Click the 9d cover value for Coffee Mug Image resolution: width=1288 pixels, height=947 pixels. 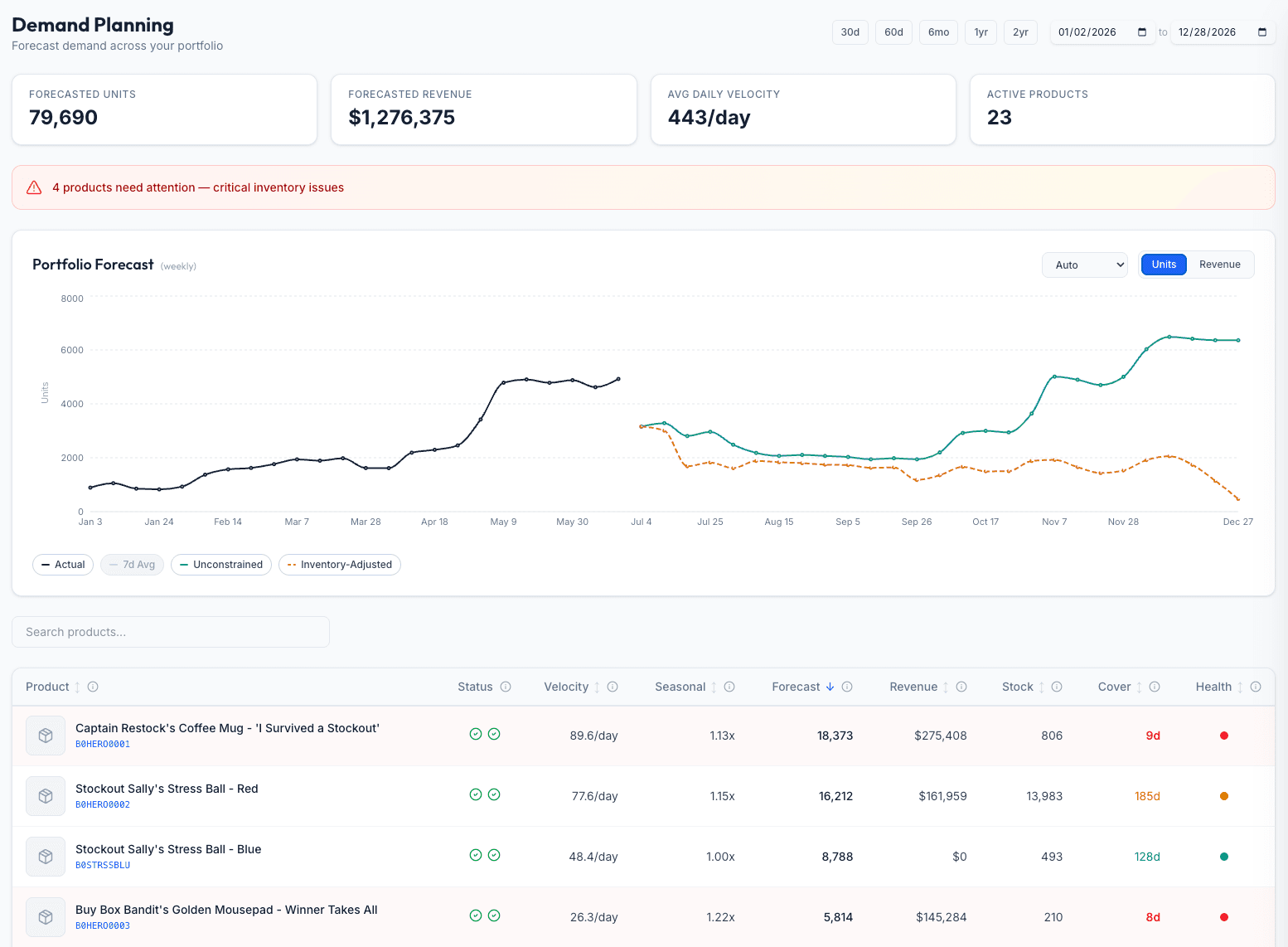[x=1153, y=736]
